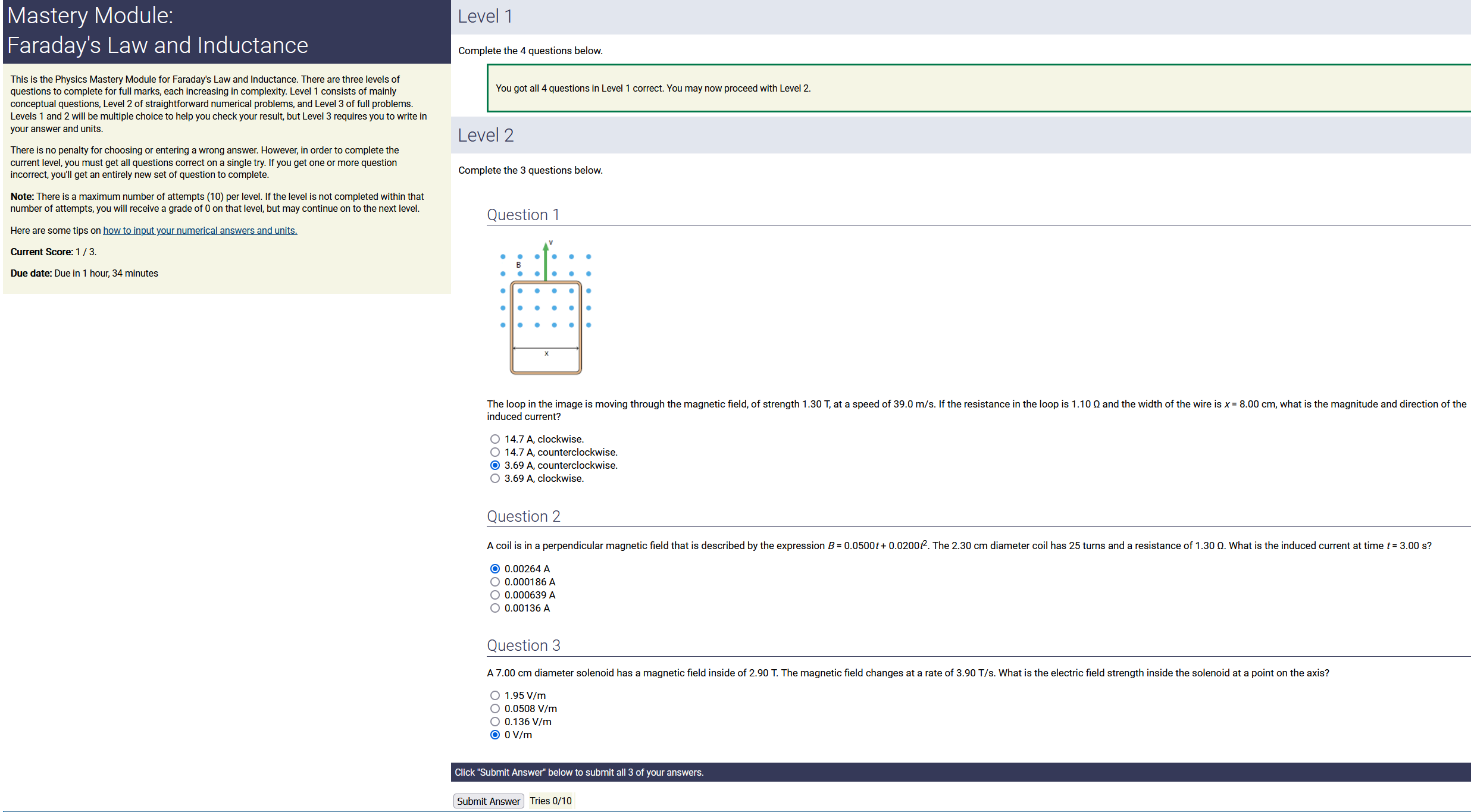Choose the 0.0508 V/m answer
Screen dimensions: 1471x812
click(494, 708)
